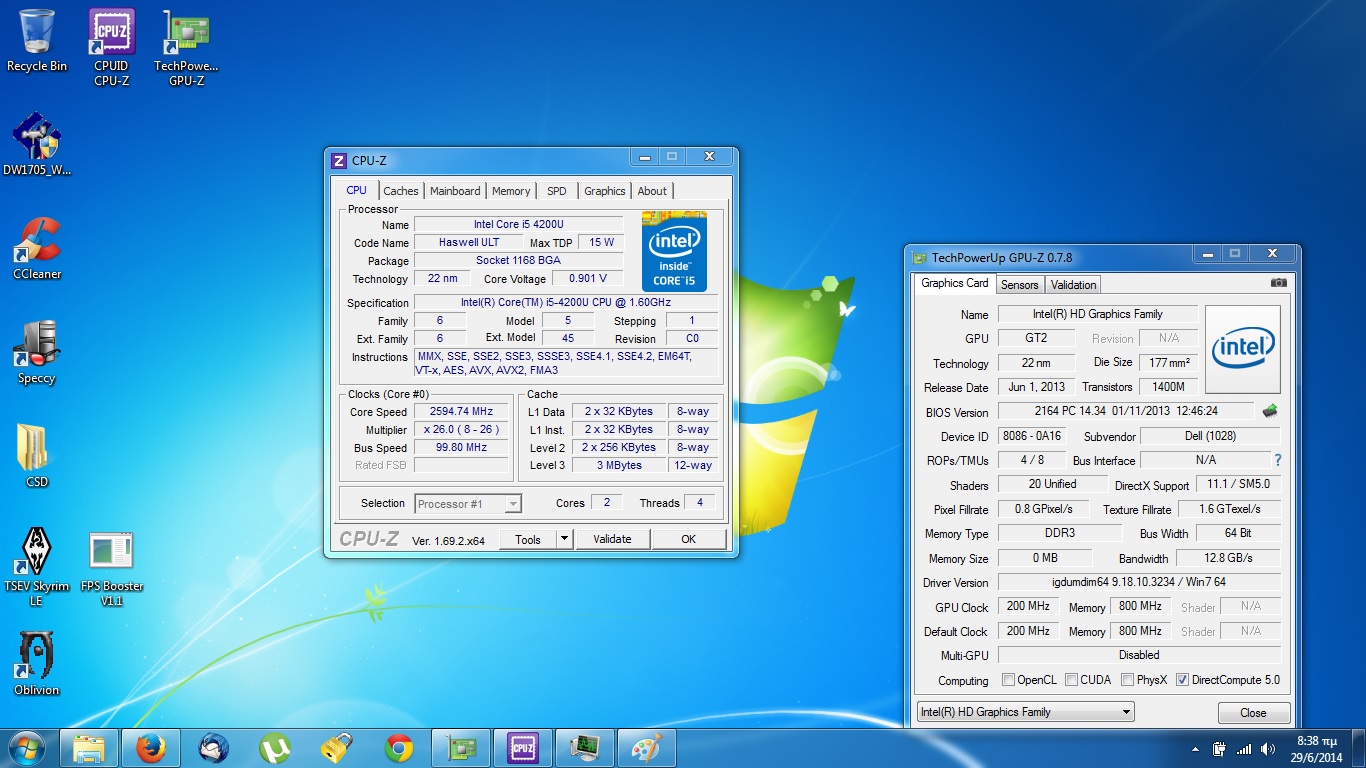Screen dimensions: 1366x768
Task: Open uTorrent from the taskbar
Action: click(275, 748)
